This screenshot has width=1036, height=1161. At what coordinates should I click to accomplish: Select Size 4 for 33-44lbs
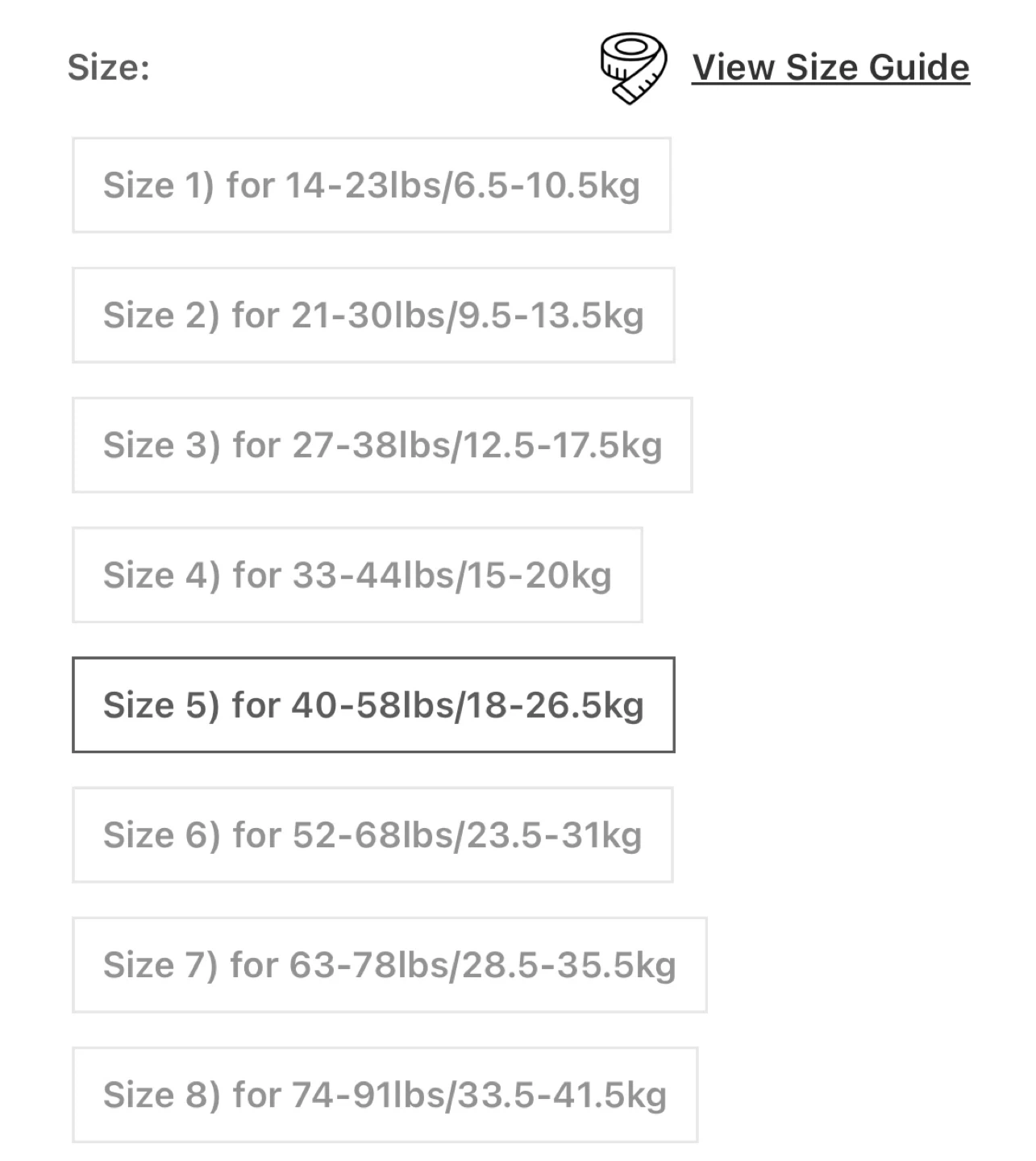357,575
